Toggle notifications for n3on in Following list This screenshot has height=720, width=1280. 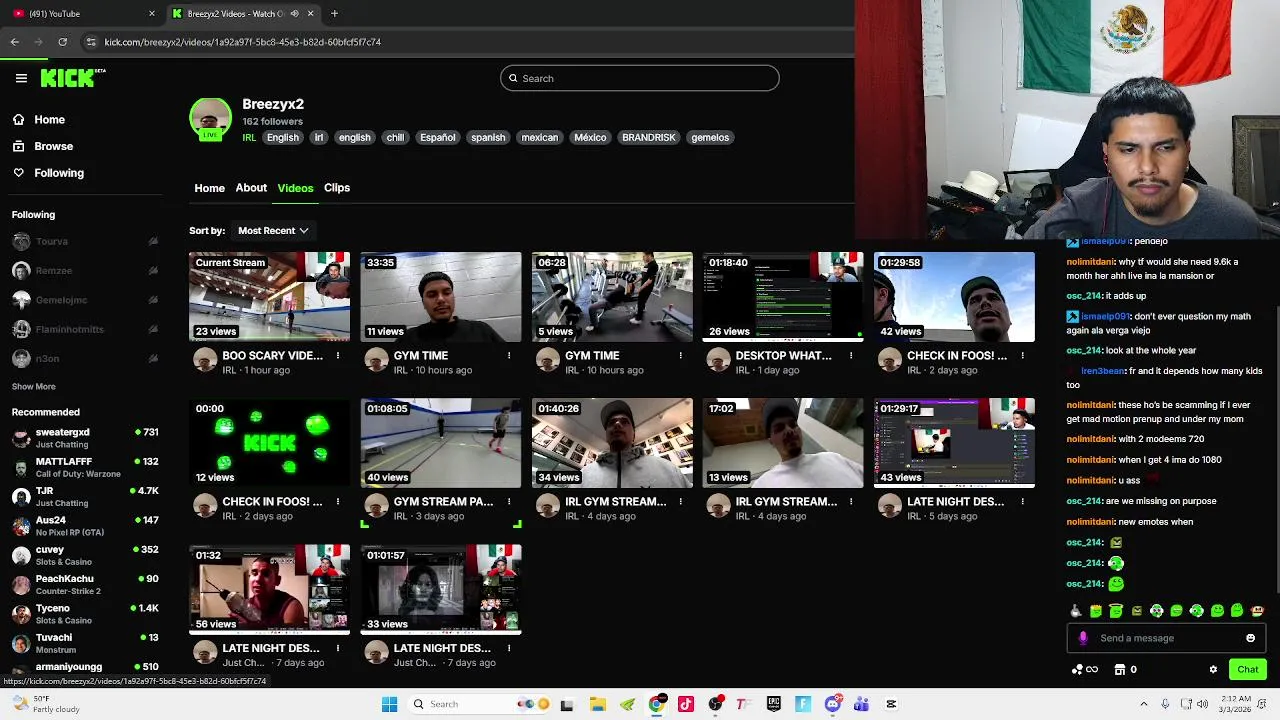(153, 358)
